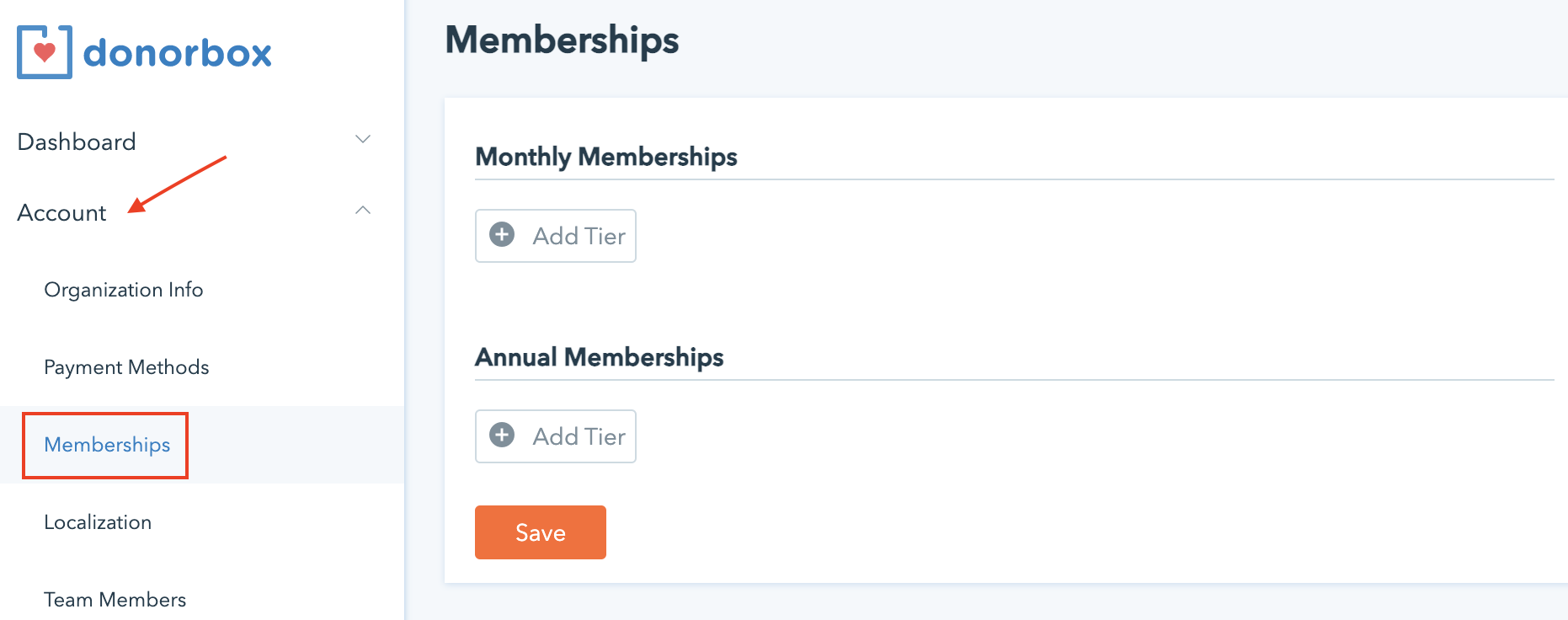The image size is (1568, 620).
Task: Click the donorbox wordmark text
Action: (x=178, y=53)
